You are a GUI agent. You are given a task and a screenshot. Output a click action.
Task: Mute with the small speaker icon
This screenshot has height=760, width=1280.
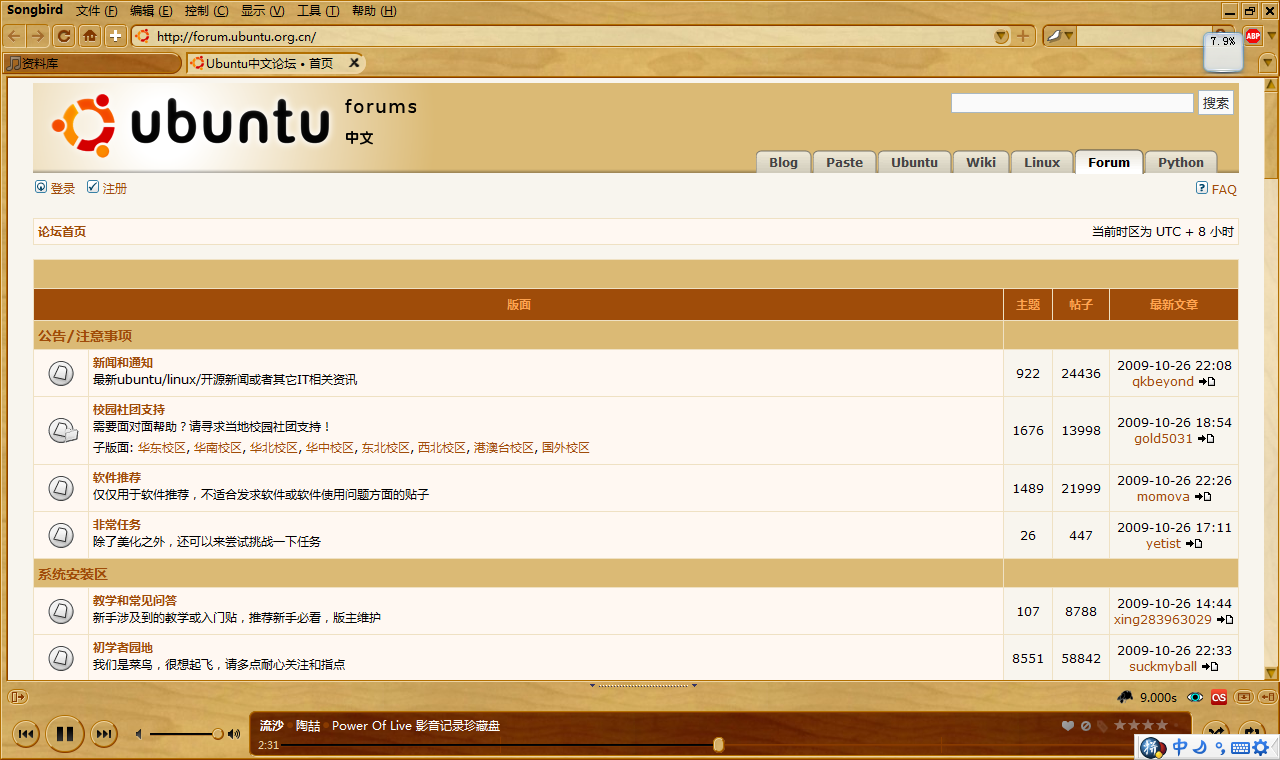(139, 734)
